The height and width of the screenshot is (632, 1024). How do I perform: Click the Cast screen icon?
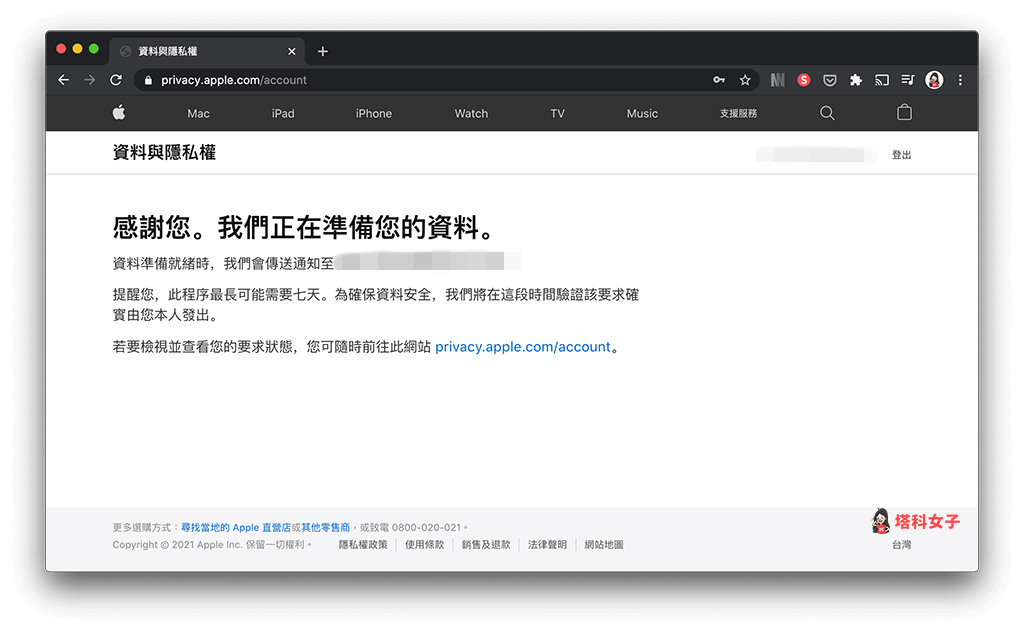tap(882, 80)
